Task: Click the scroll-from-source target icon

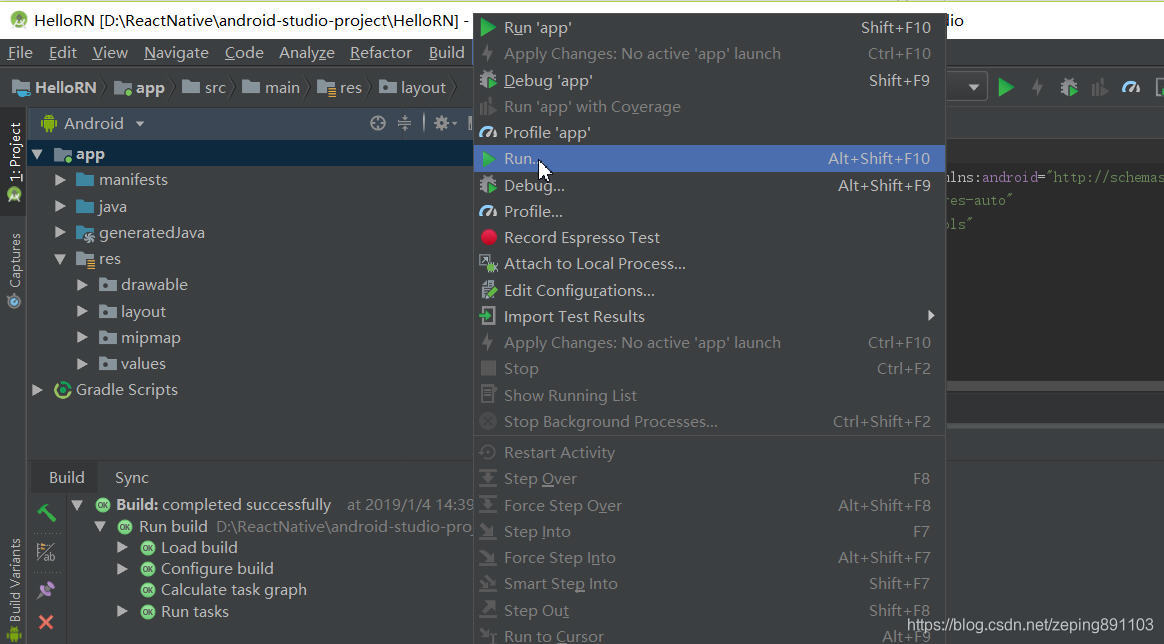Action: (x=378, y=123)
